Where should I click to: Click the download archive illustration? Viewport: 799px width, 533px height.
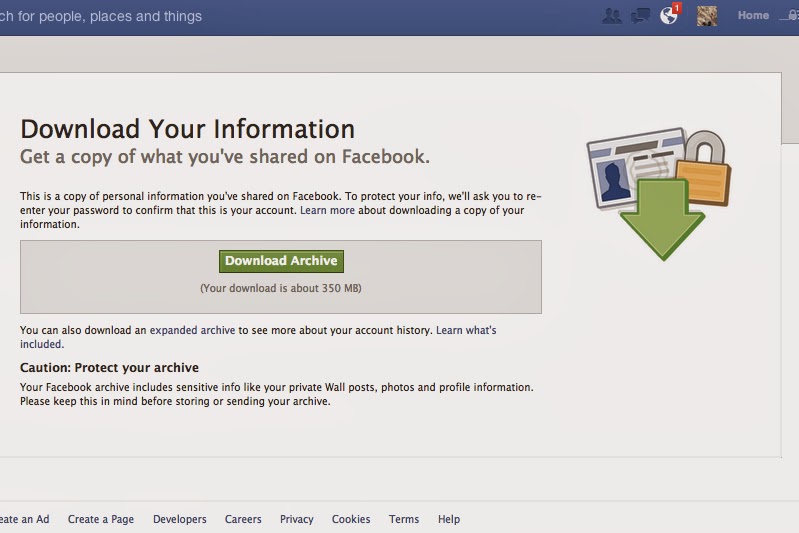pos(659,194)
